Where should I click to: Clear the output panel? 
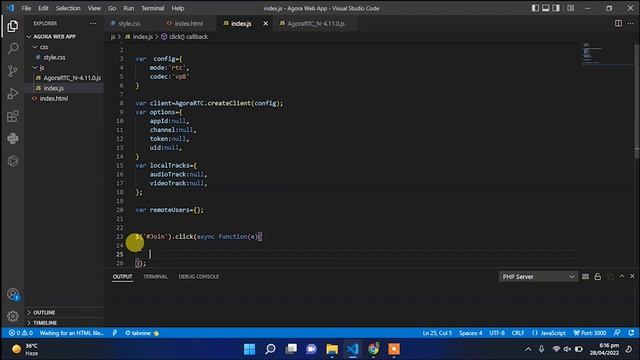585,276
